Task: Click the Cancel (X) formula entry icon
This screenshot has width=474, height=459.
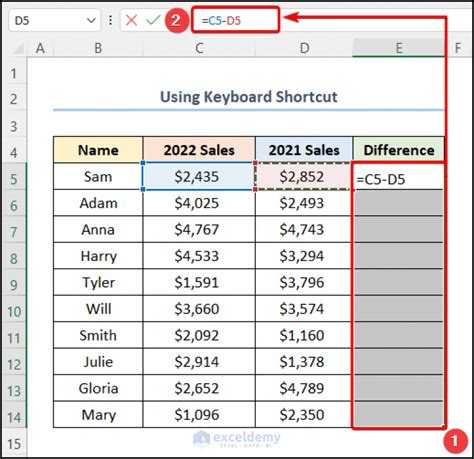Action: [x=131, y=20]
